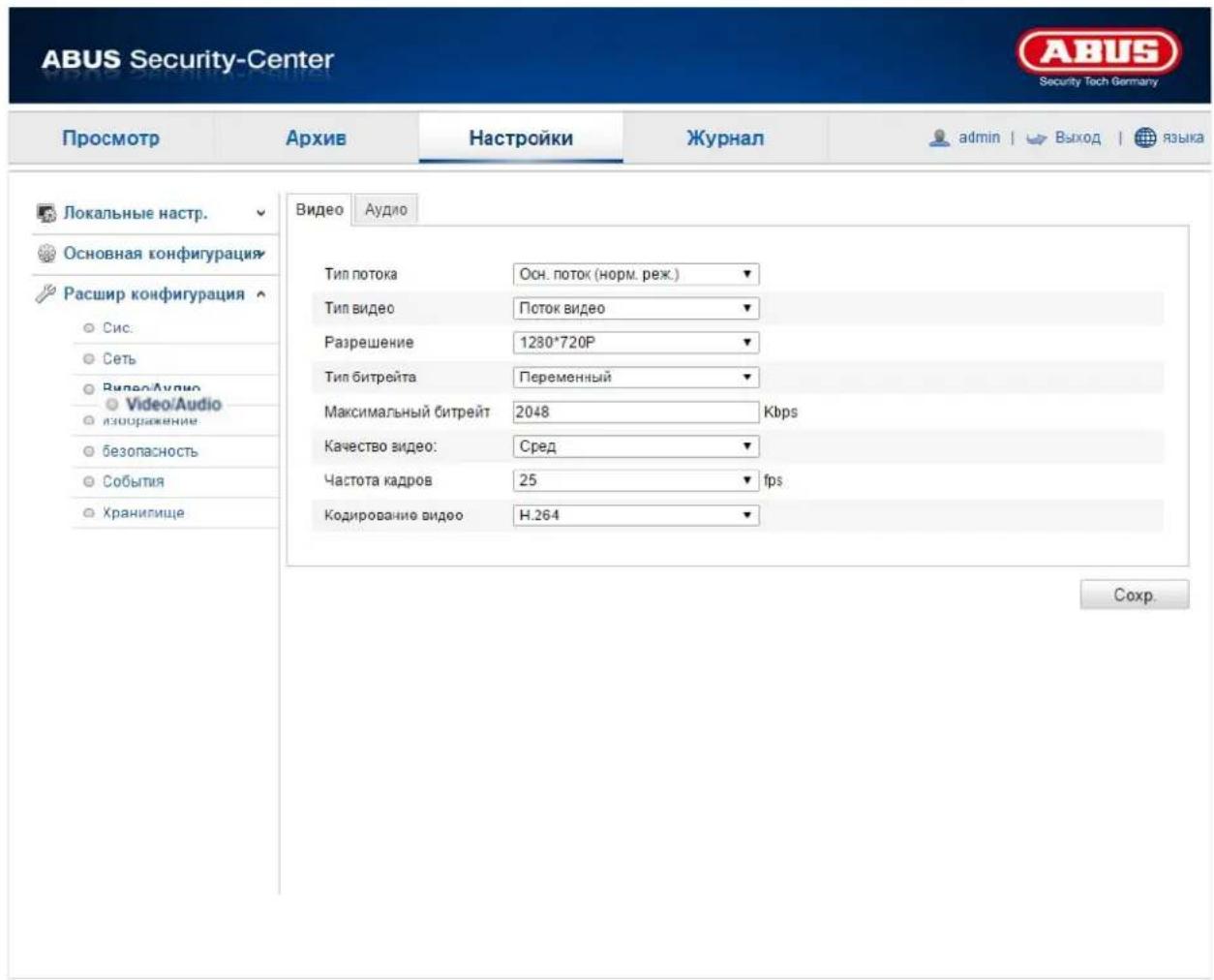The image size is (1214, 980).
Task: Click the ABUS Security-Center title
Action: (188, 59)
